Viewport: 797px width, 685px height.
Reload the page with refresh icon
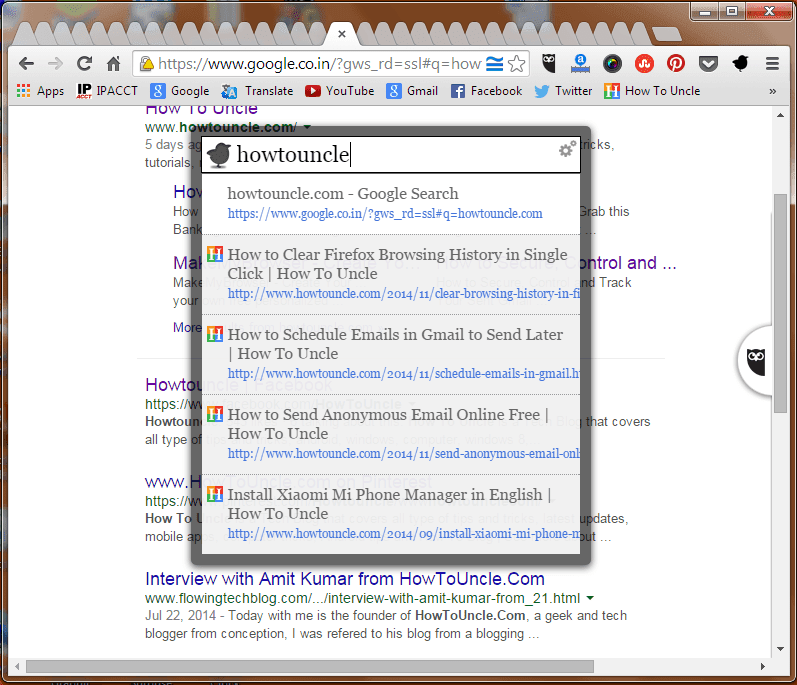click(x=84, y=64)
